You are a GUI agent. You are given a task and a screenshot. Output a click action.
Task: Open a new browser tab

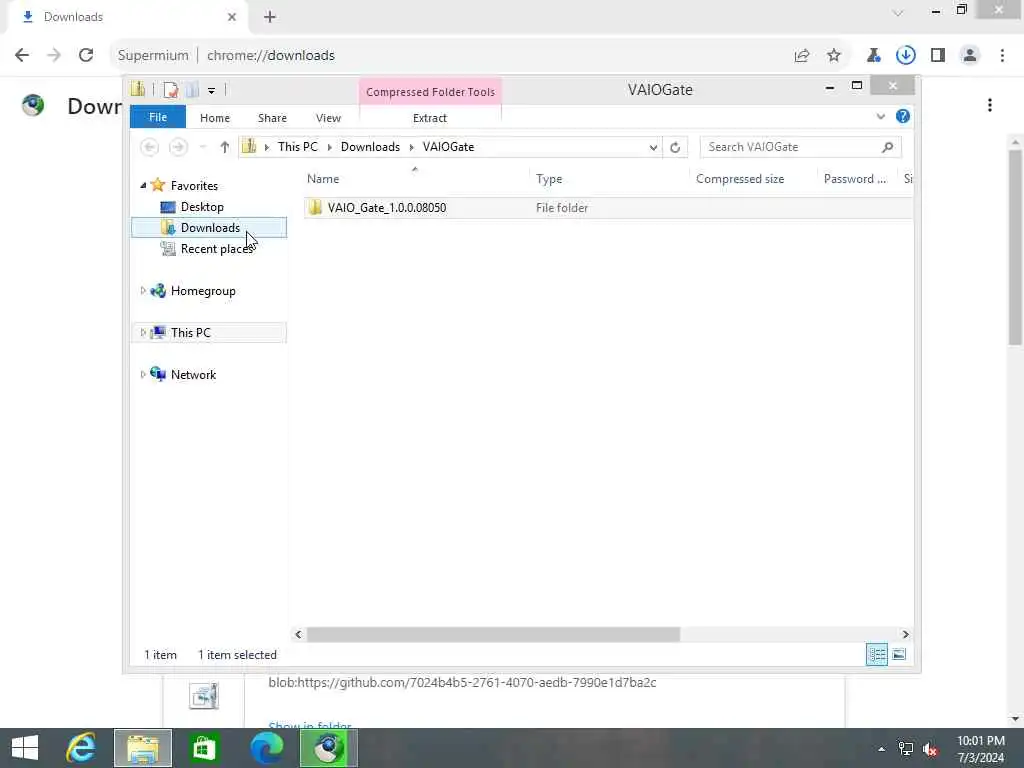pyautogui.click(x=270, y=17)
